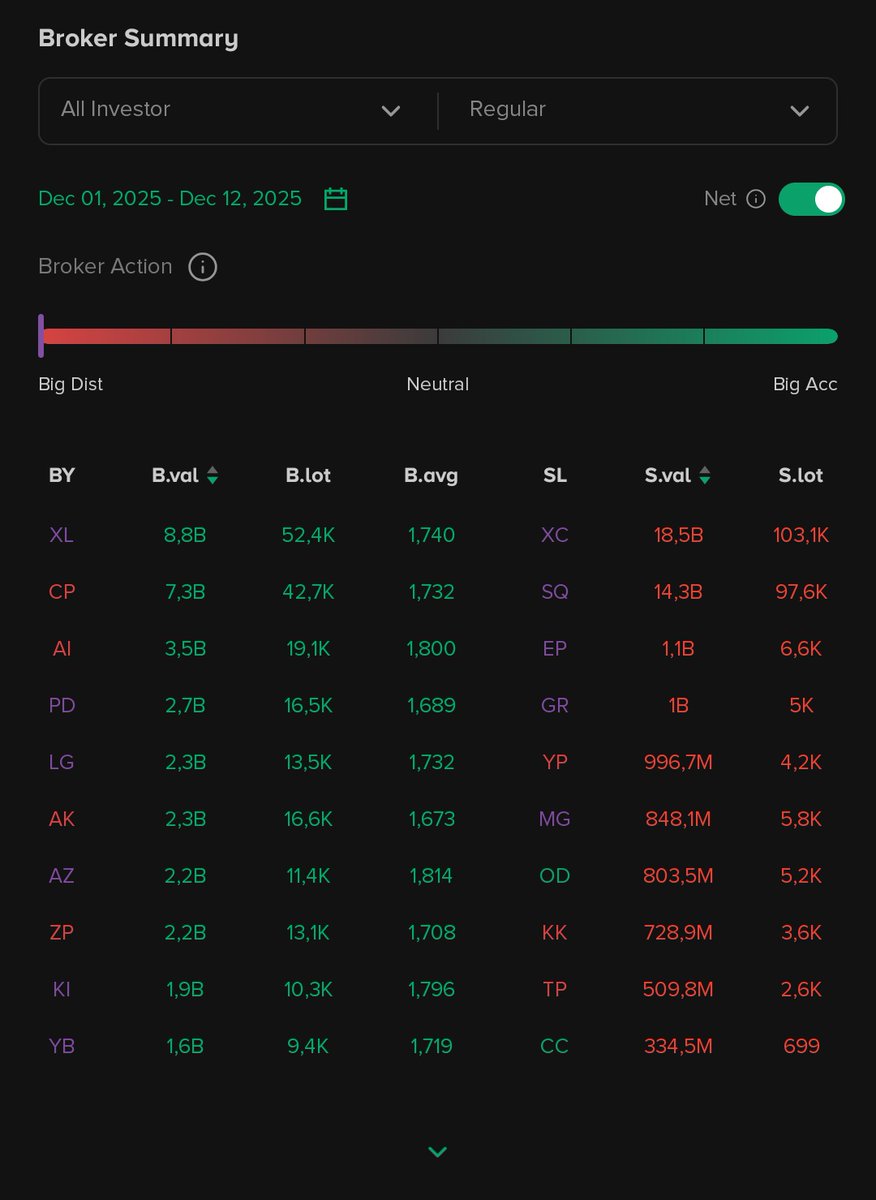Select buyer broker AI
This screenshot has width=876, height=1200.
coord(62,649)
